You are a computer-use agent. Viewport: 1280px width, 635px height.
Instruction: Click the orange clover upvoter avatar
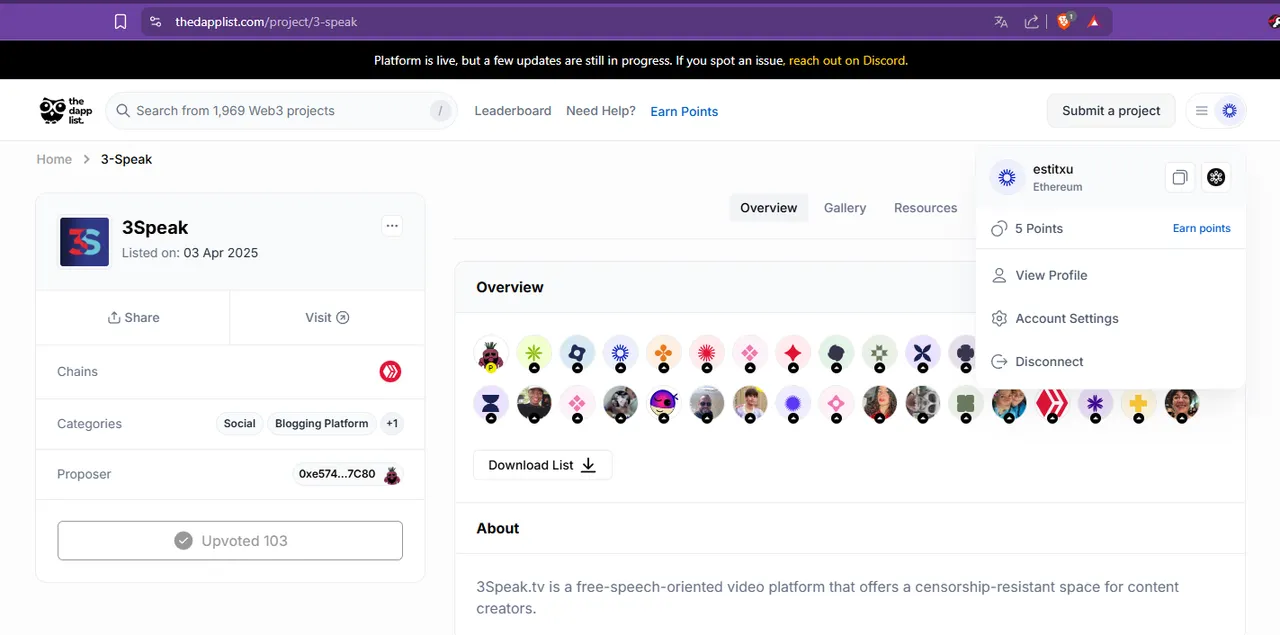click(664, 352)
